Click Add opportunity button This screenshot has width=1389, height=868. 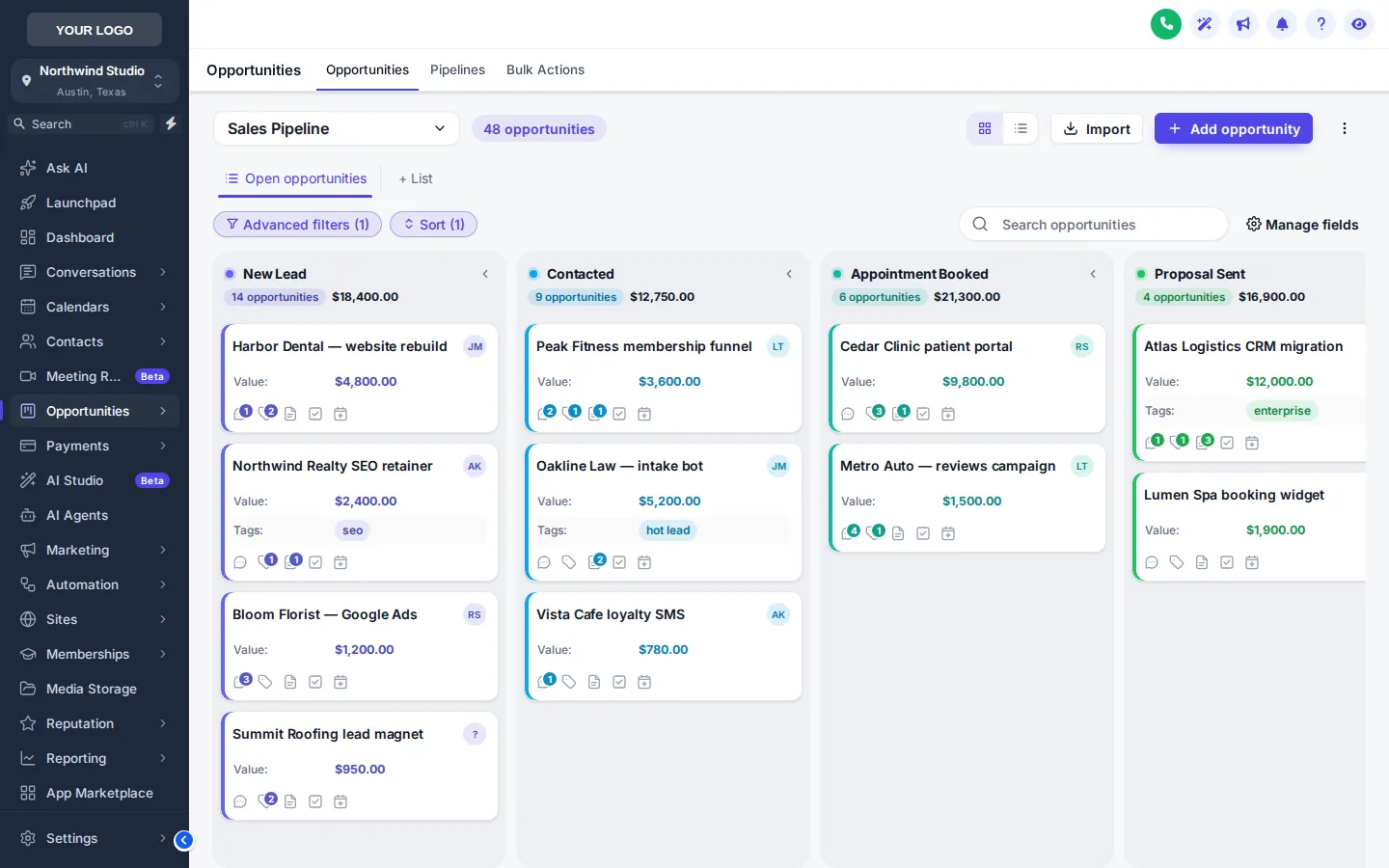click(1234, 128)
